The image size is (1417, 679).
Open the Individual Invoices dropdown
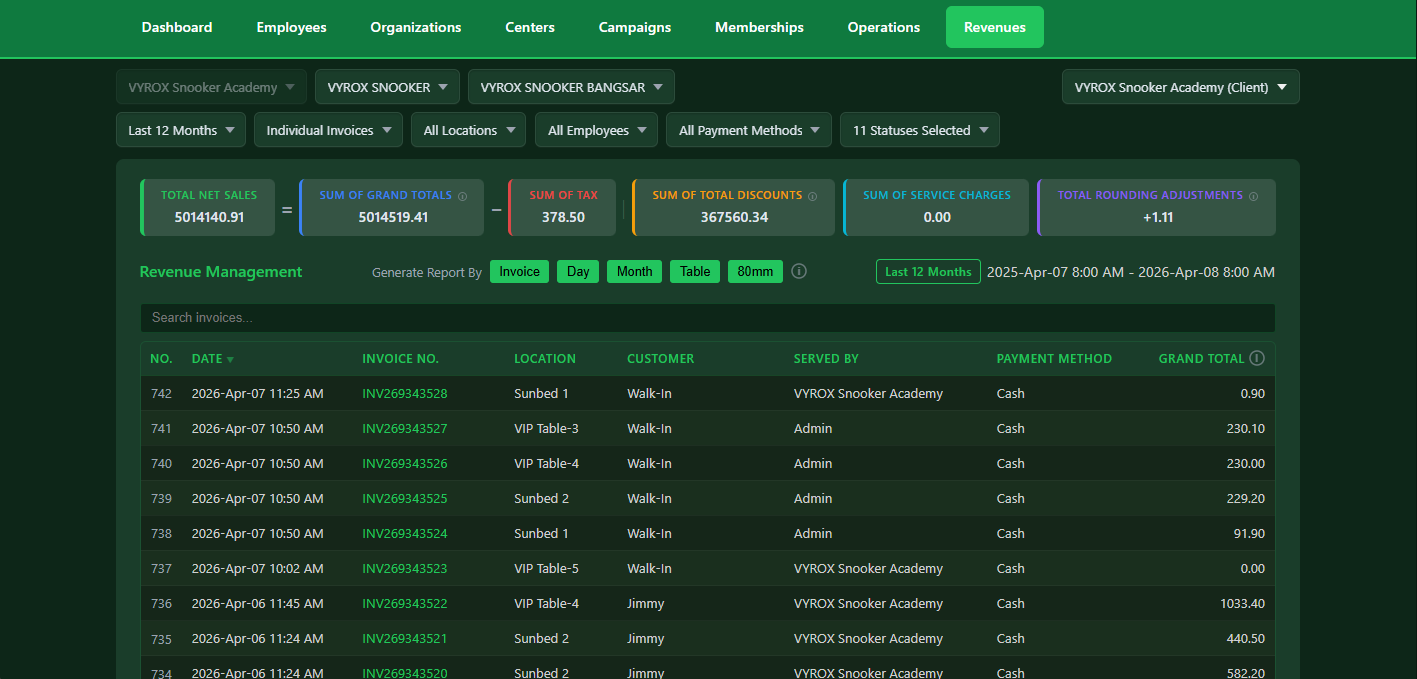coord(328,129)
